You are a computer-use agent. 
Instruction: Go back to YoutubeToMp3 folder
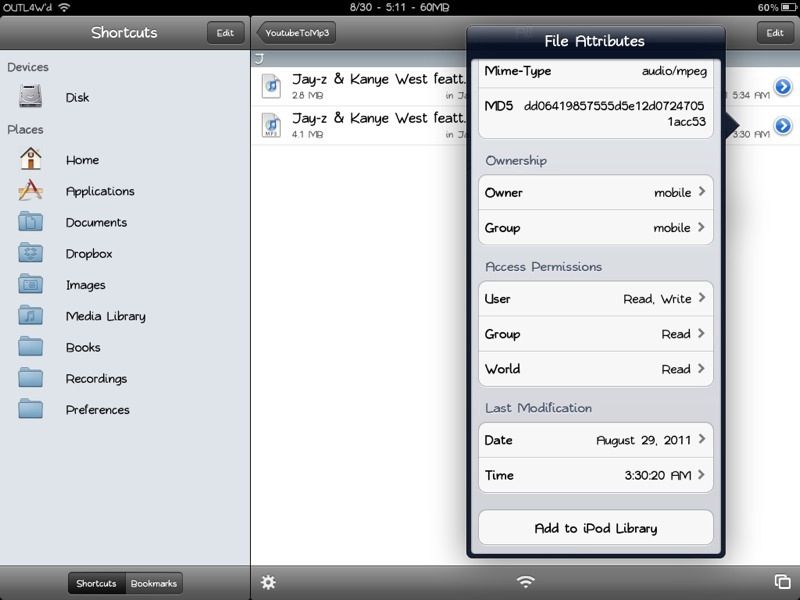296,33
